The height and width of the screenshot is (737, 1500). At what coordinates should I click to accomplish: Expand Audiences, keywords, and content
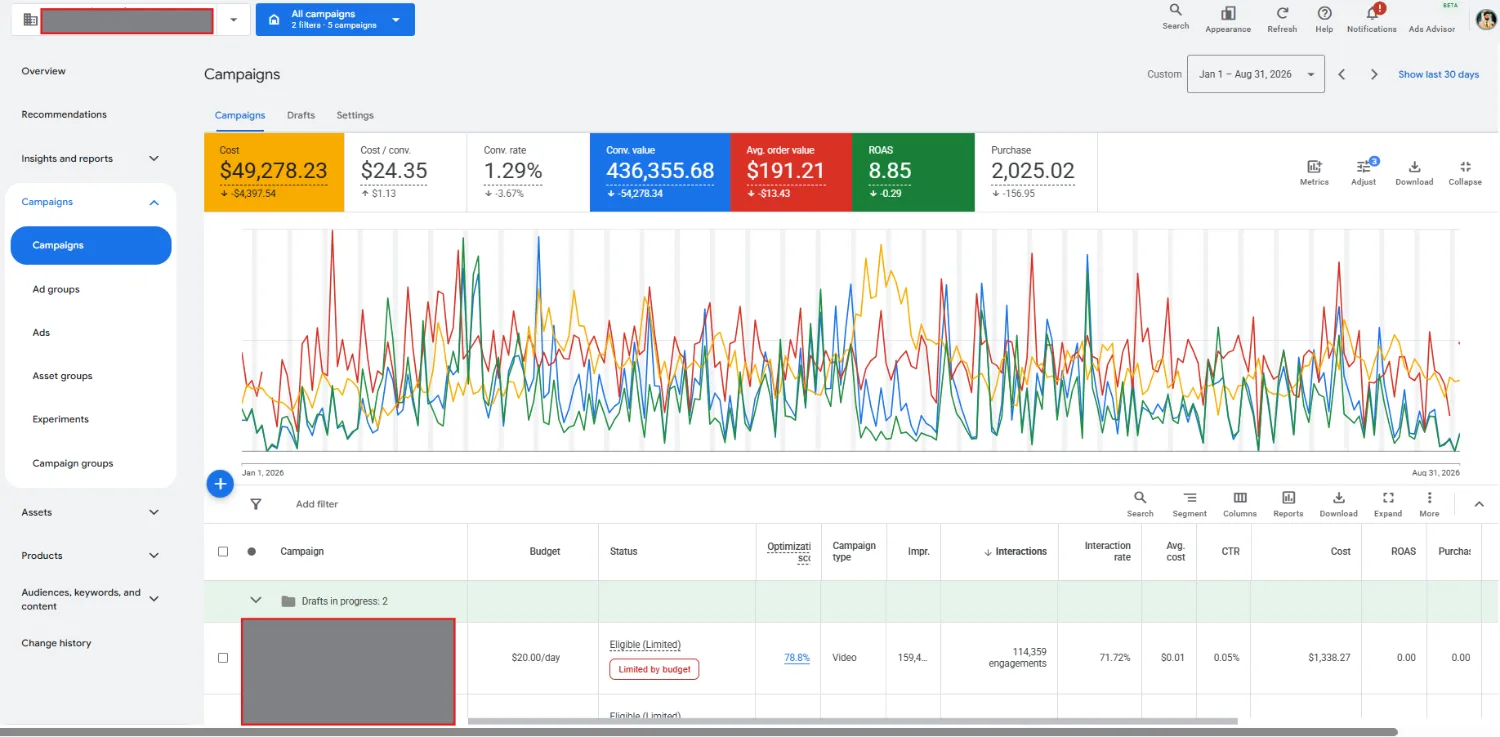point(154,598)
